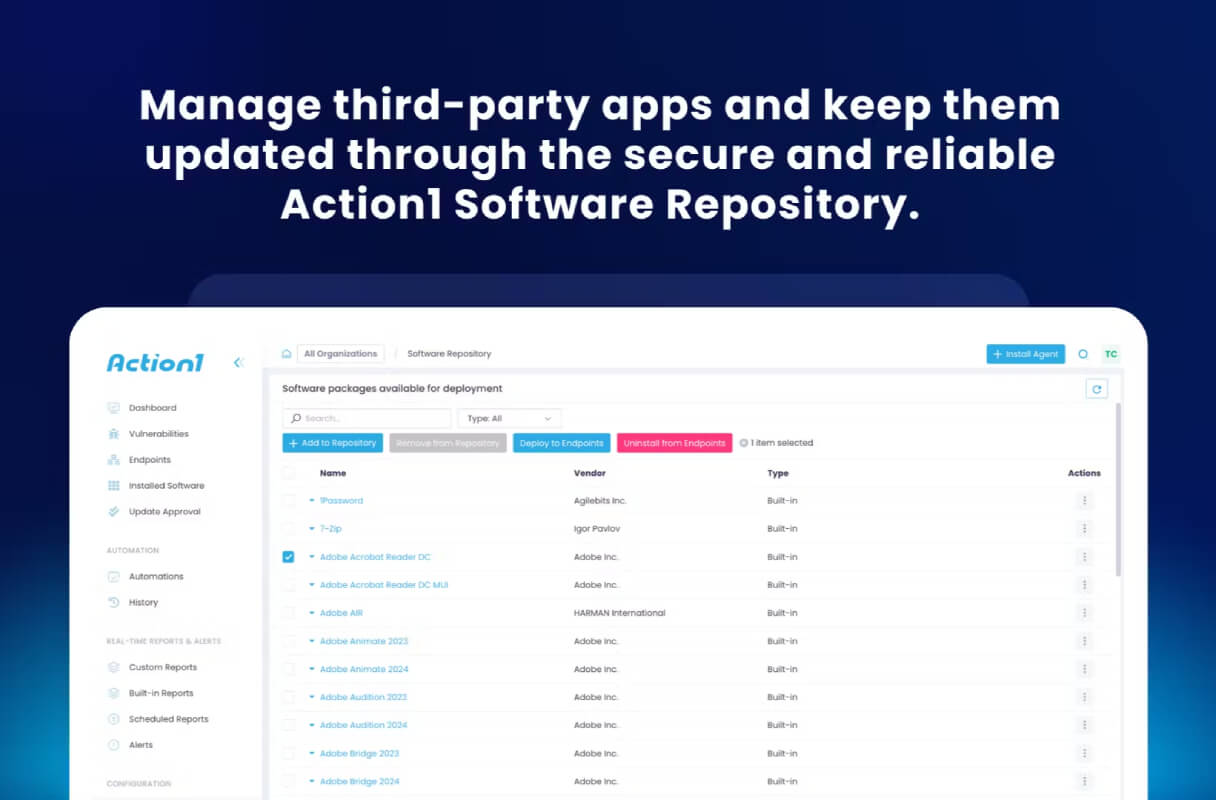Check the Adobe Animate 2023 checkbox
Viewport: 1216px width, 800px height.
288,641
